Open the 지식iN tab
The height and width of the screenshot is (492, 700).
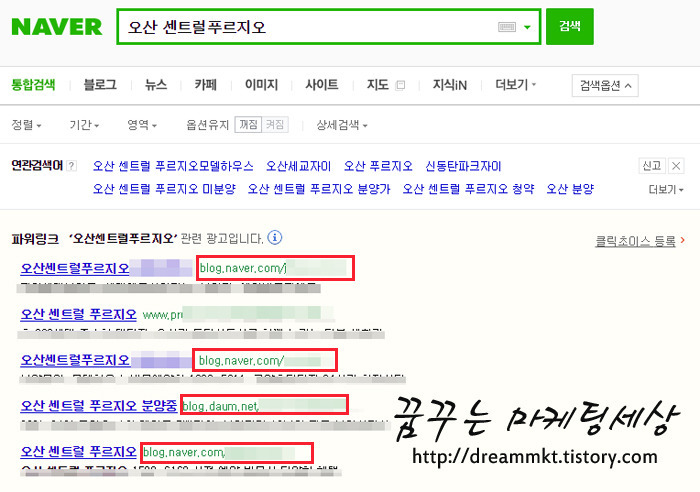tap(450, 84)
